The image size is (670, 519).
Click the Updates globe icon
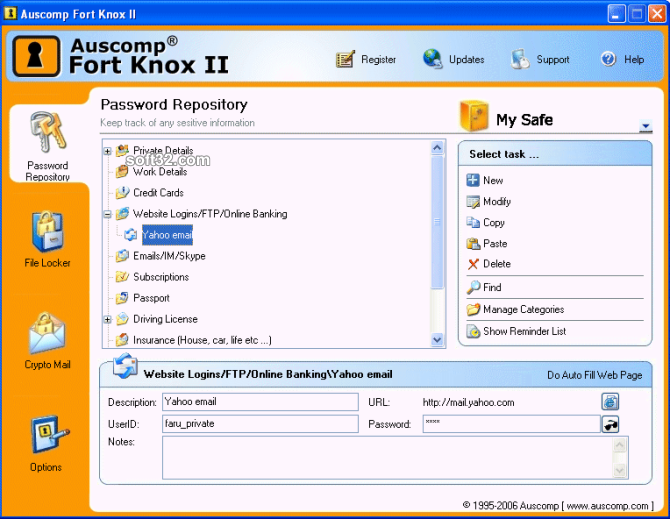pos(432,59)
